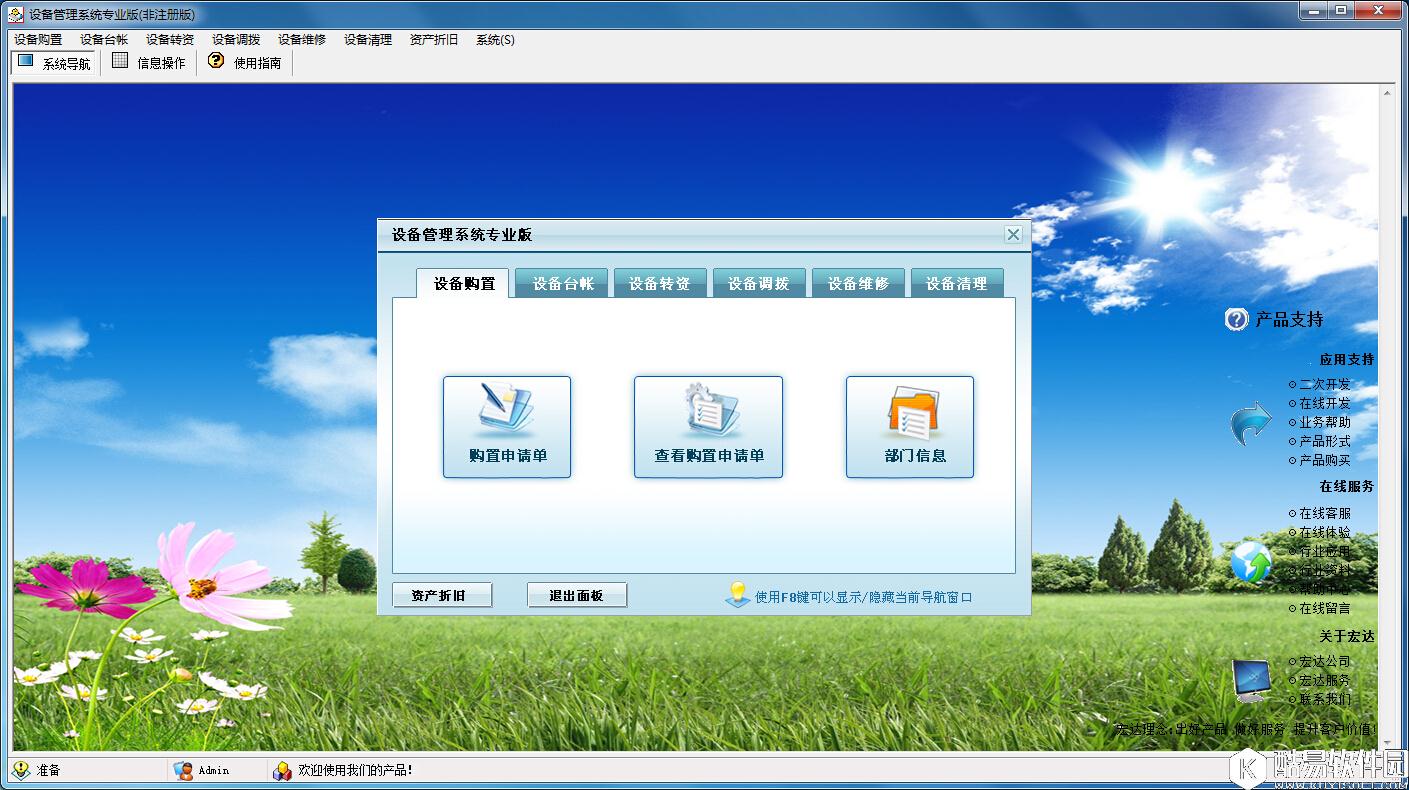Click the 系统导航 navigation toolbar icon
This screenshot has height=790, width=1409.
tap(53, 61)
